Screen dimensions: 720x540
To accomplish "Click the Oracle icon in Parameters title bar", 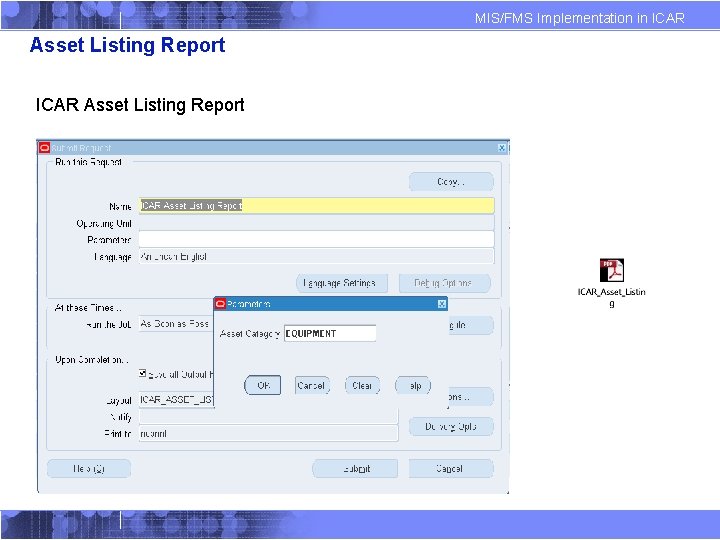I will [221, 304].
